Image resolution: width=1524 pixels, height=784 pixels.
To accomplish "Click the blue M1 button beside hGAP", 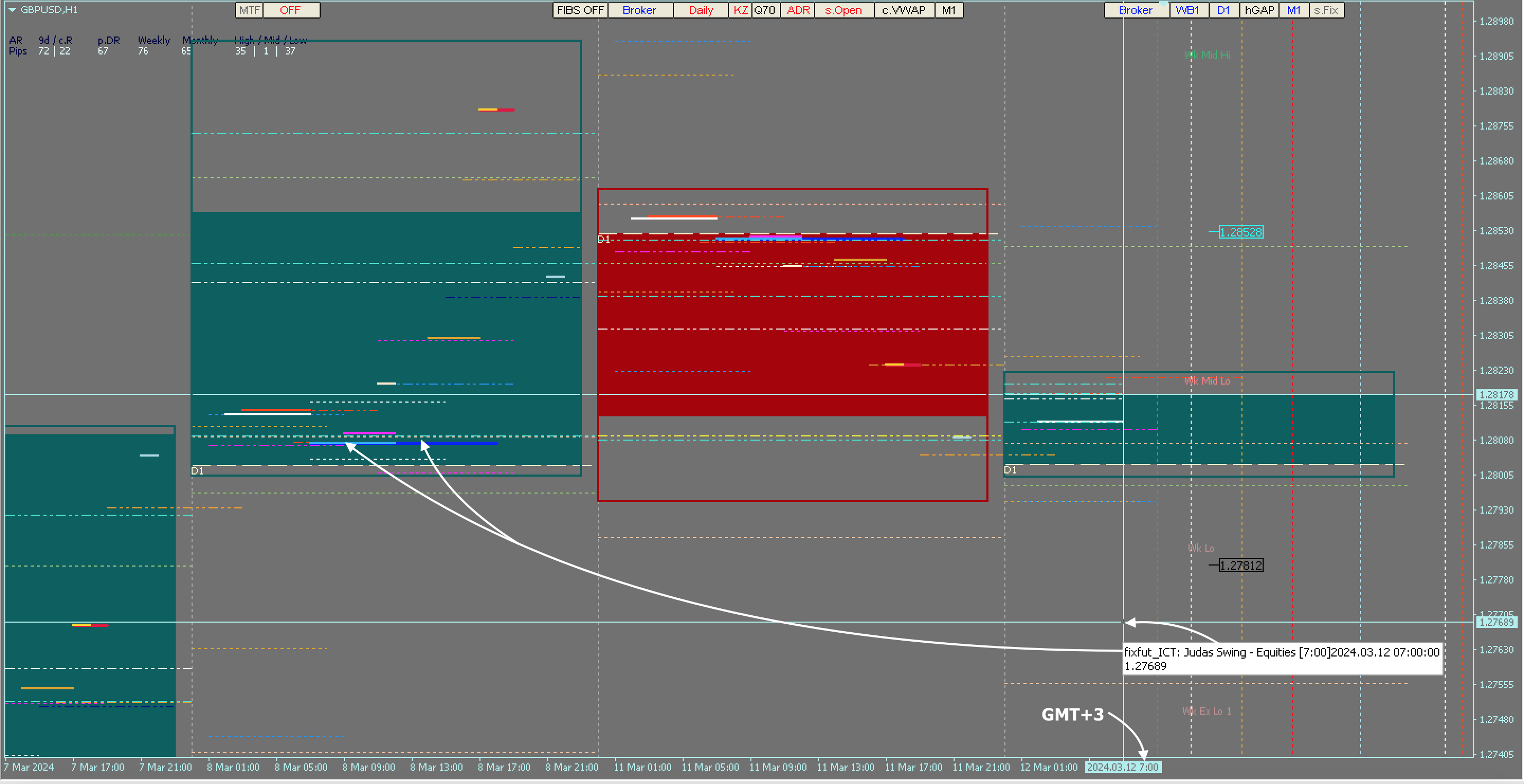I will (1294, 10).
